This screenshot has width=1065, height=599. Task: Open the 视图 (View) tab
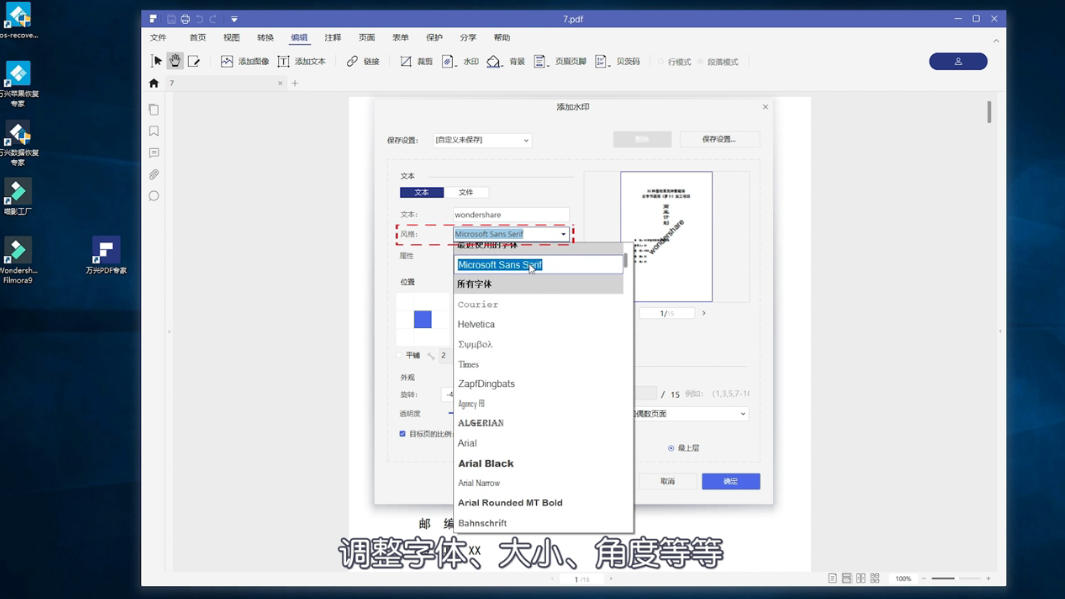point(232,37)
